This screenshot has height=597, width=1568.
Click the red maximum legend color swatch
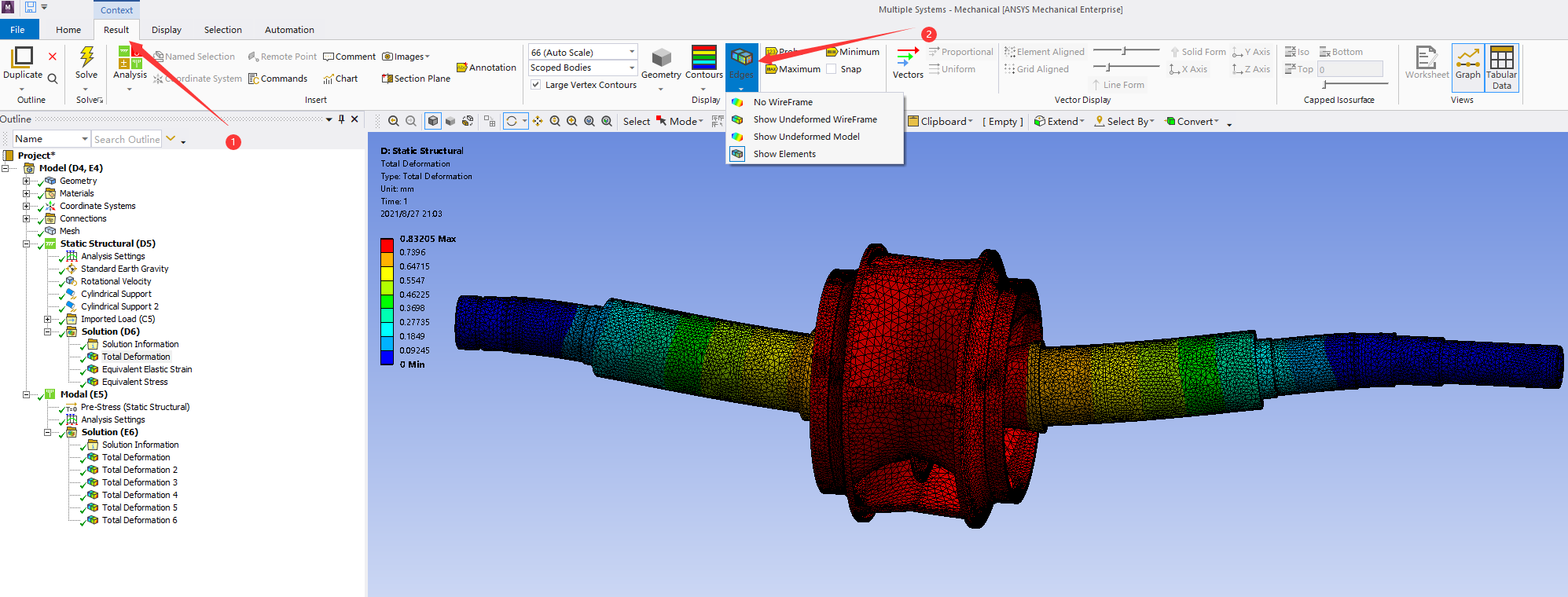[387, 244]
